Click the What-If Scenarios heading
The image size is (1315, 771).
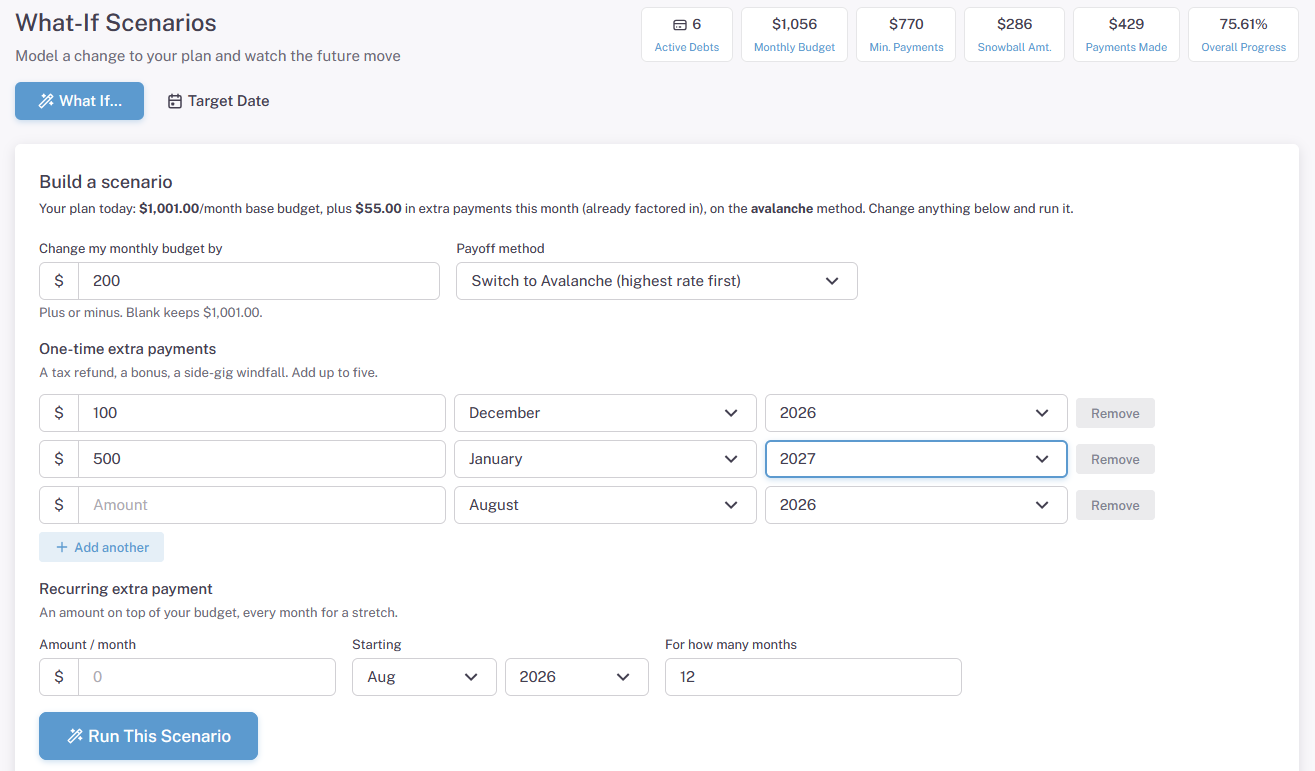[116, 22]
